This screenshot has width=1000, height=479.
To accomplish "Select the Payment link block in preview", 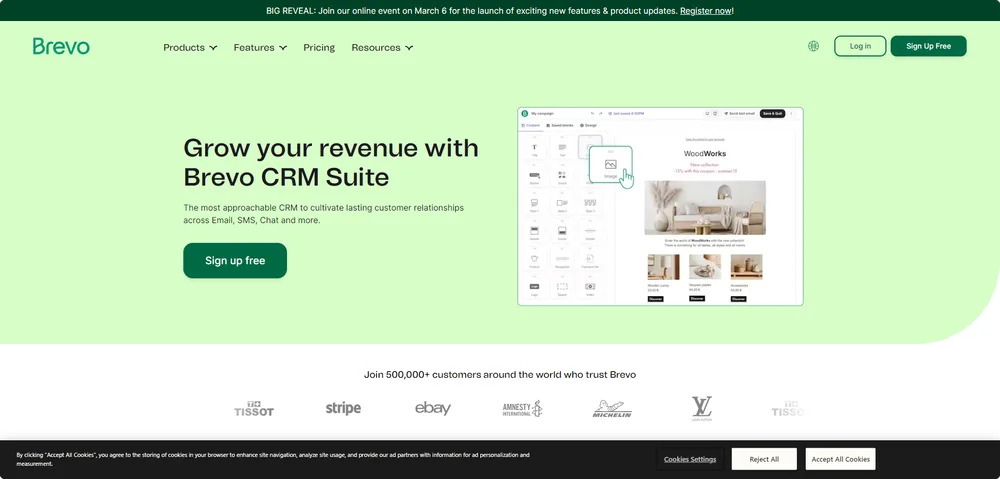I will (x=590, y=261).
